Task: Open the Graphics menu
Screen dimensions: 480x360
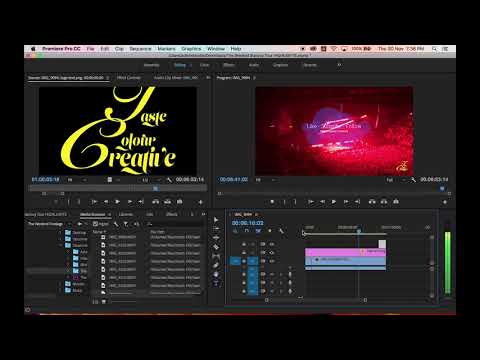Action: 191,49
